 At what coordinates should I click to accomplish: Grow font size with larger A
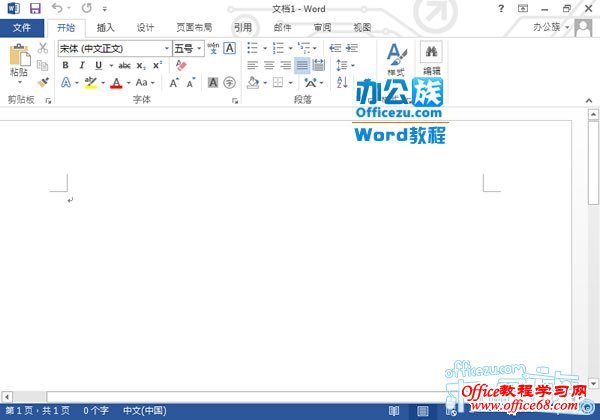pos(174,83)
